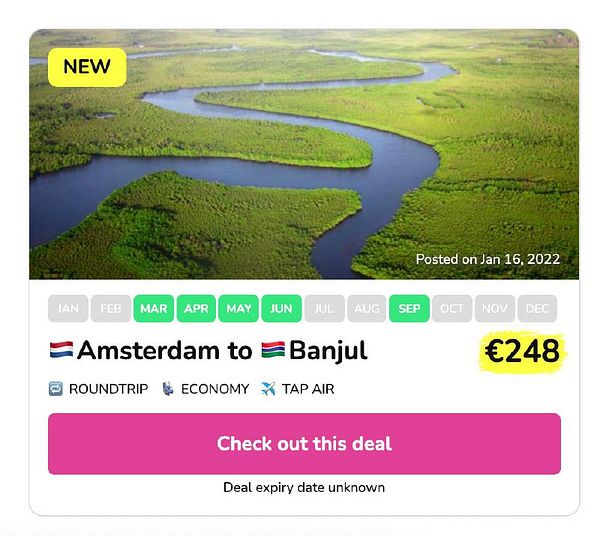Click the roundtrip arrows icon
This screenshot has height=536, width=600.
56,389
